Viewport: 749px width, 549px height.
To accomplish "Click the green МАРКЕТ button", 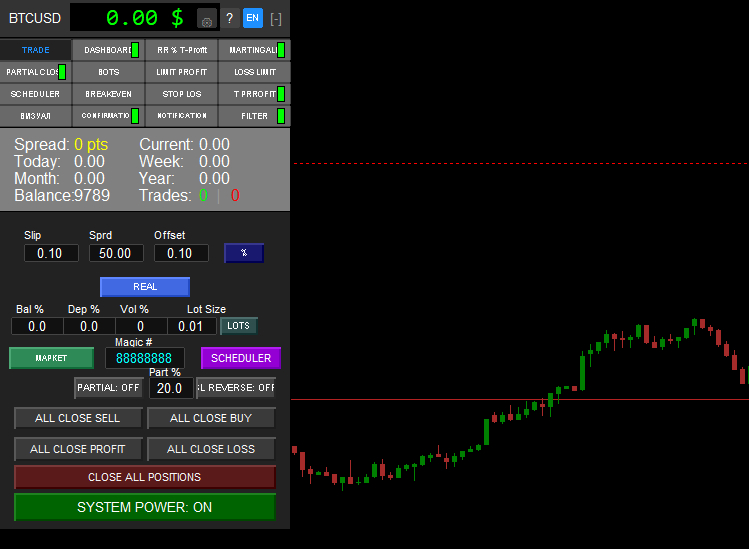I will pyautogui.click(x=51, y=358).
